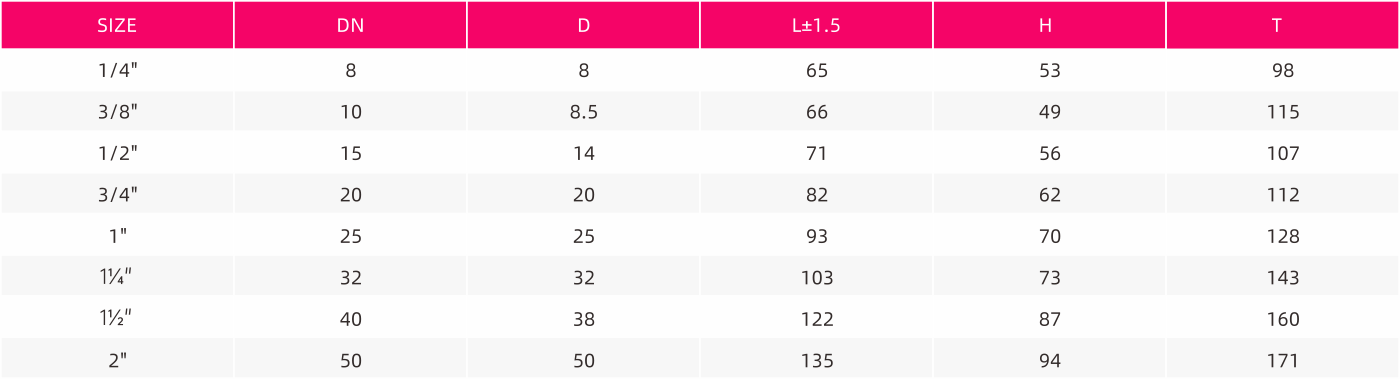The image size is (1400, 379).
Task: Click the 3/8" size cell
Action: [x=117, y=112]
